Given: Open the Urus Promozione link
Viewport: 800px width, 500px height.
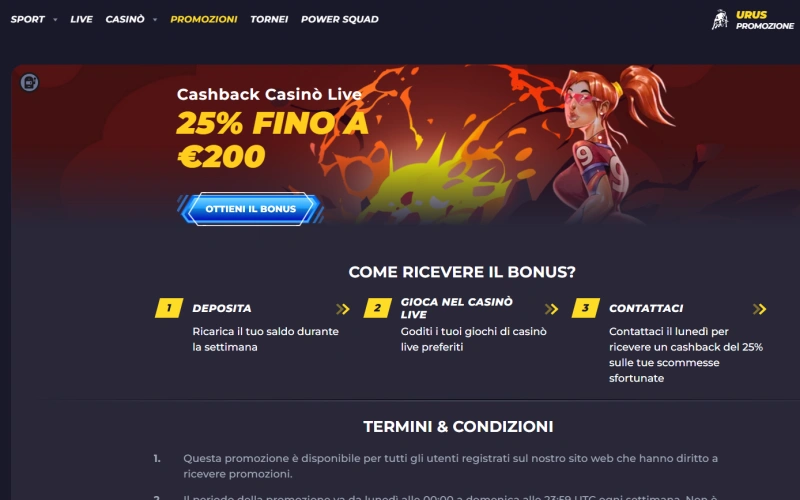Looking at the screenshot, I should pos(764,20).
